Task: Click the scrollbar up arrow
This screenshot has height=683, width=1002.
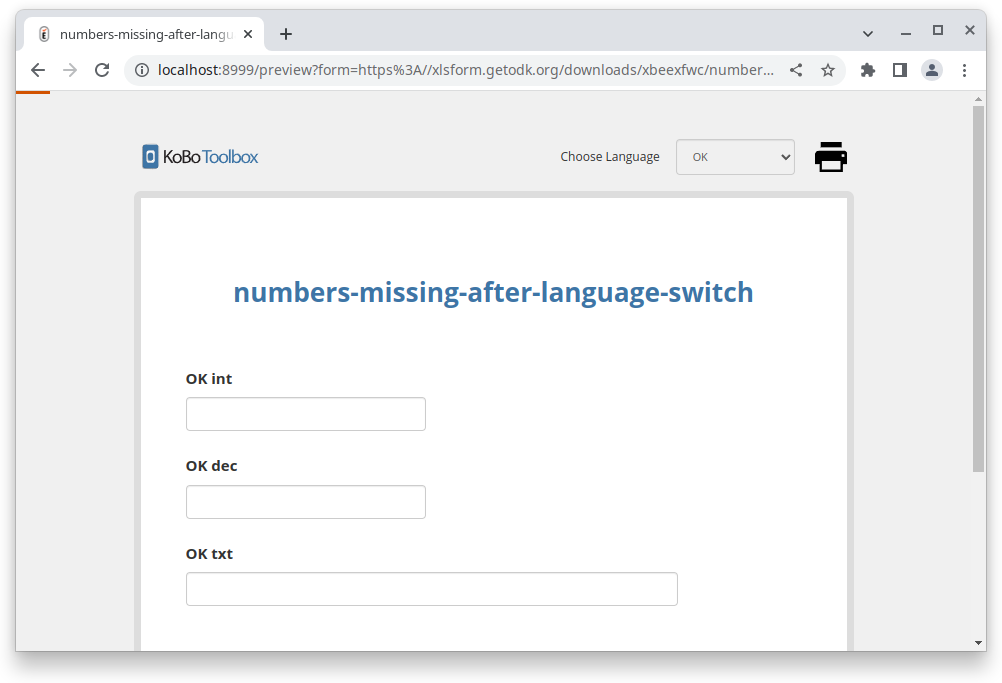Action: (978, 99)
